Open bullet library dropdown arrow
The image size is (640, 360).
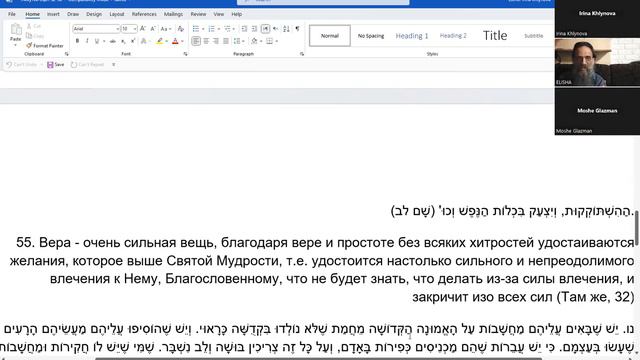(203, 29)
